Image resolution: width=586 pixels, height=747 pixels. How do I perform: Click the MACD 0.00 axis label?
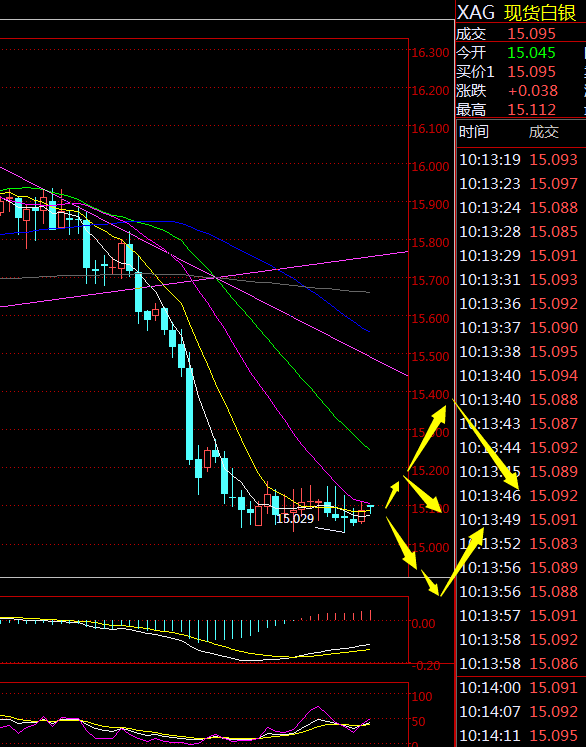[x=423, y=624]
